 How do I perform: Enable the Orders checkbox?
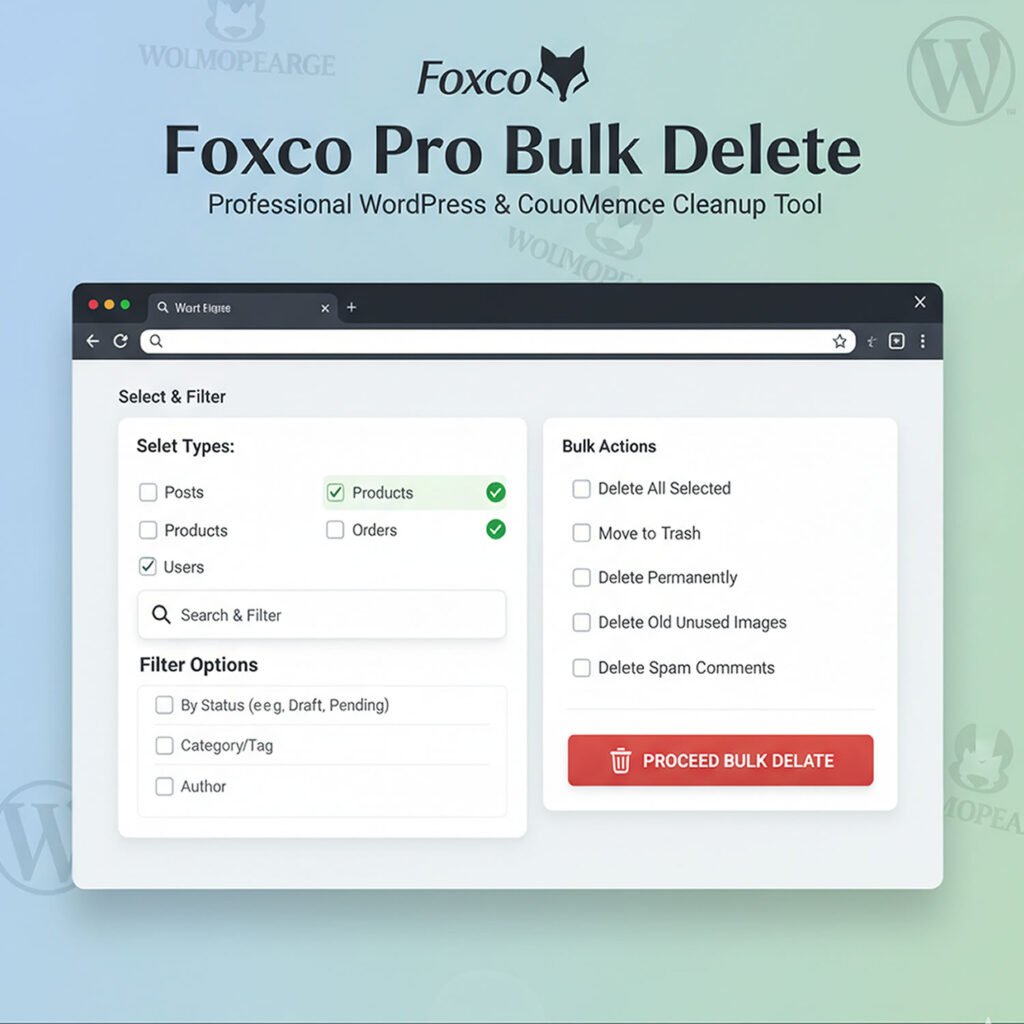pyautogui.click(x=335, y=529)
